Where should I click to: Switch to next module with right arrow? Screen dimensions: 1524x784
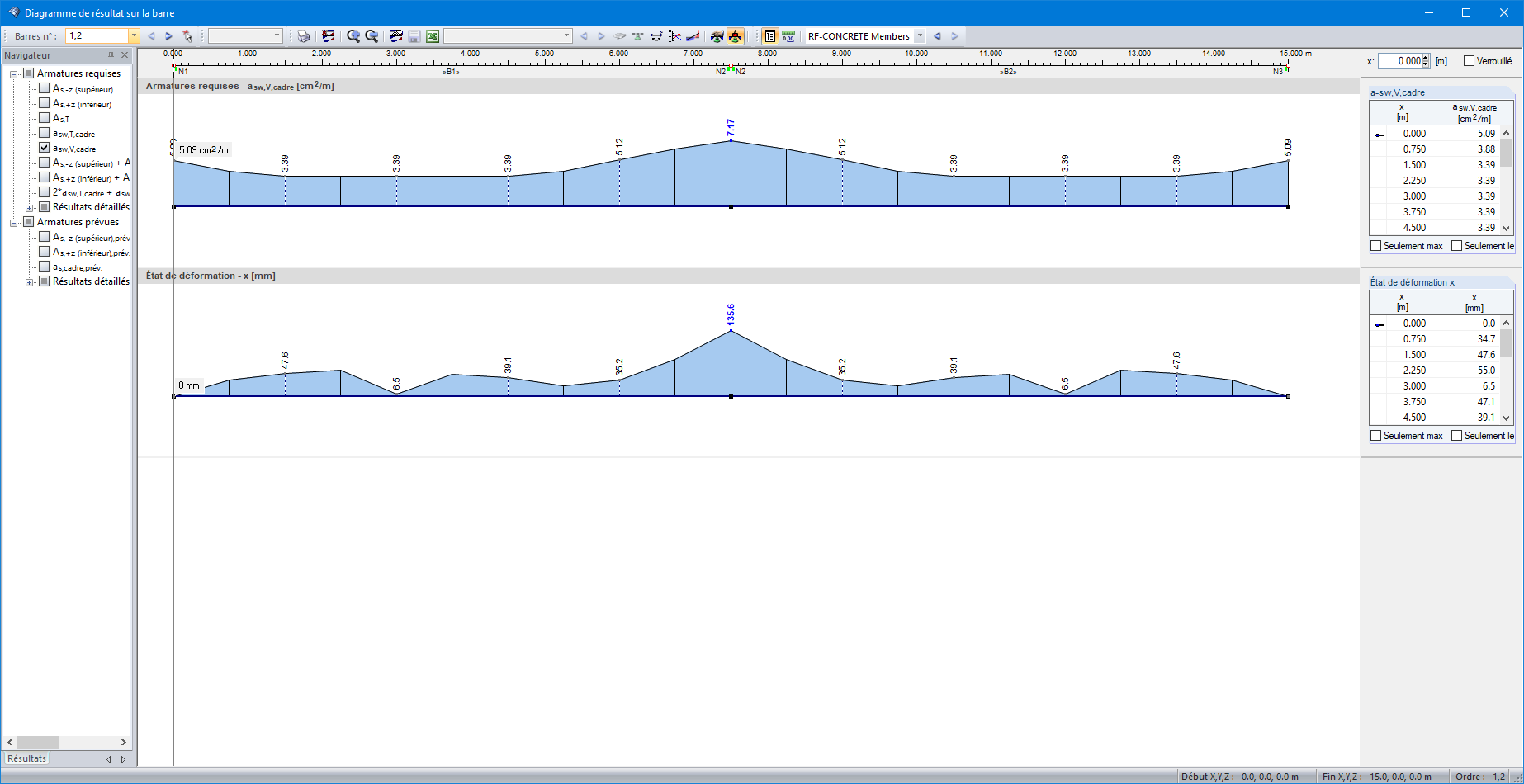954,36
